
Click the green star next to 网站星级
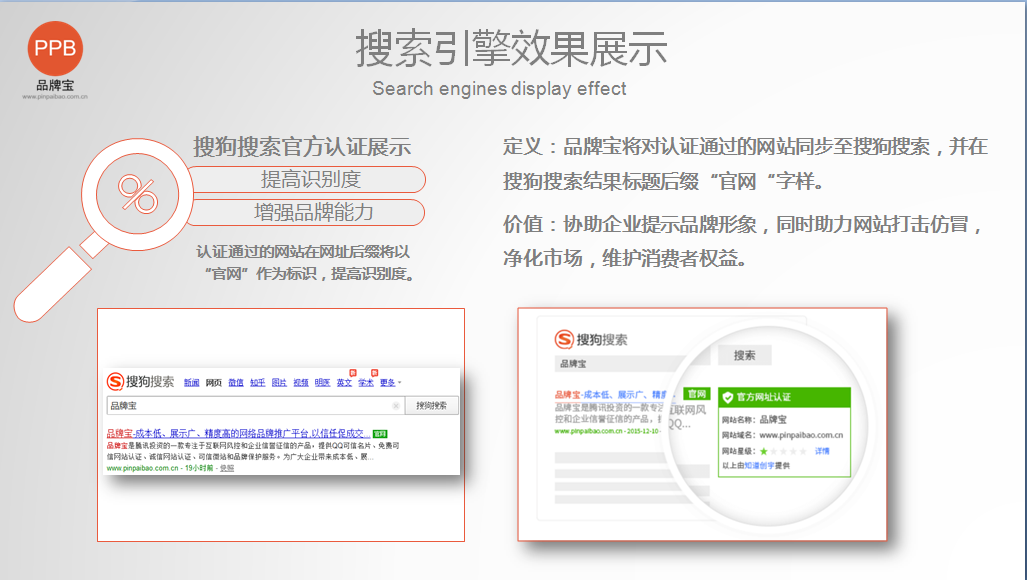(763, 451)
